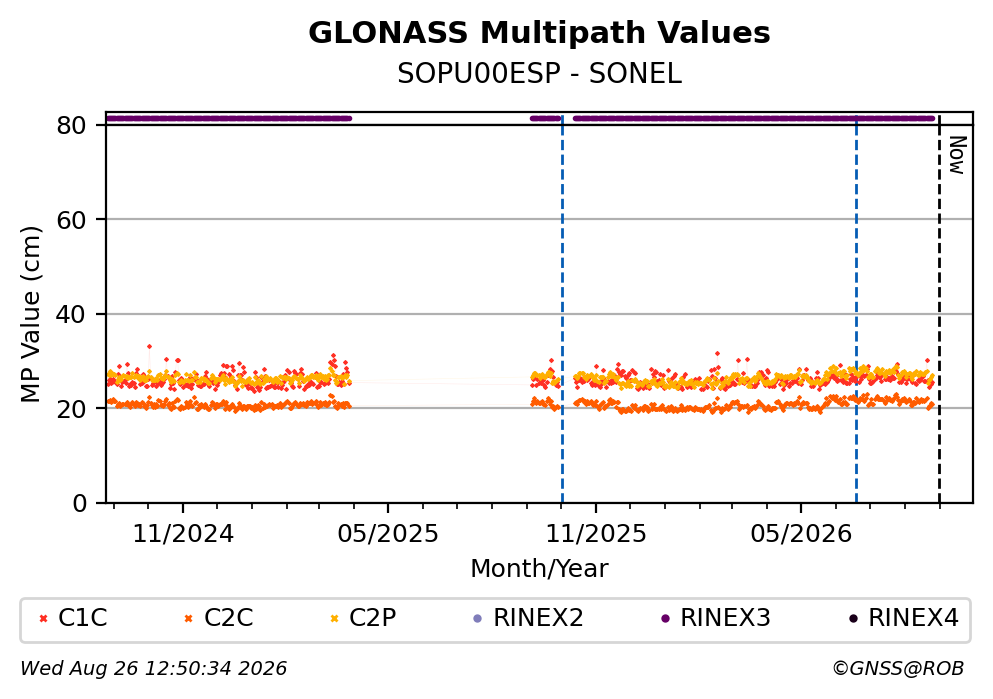
Task: Click the first blue dashed vertical line
Action: tap(562, 310)
